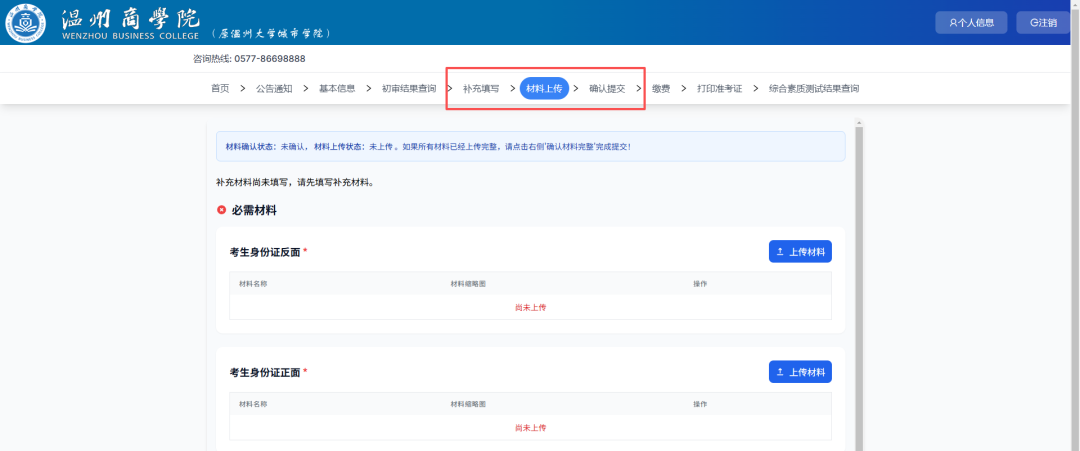
Task: Switch to 基本信息 step
Action: click(x=337, y=89)
